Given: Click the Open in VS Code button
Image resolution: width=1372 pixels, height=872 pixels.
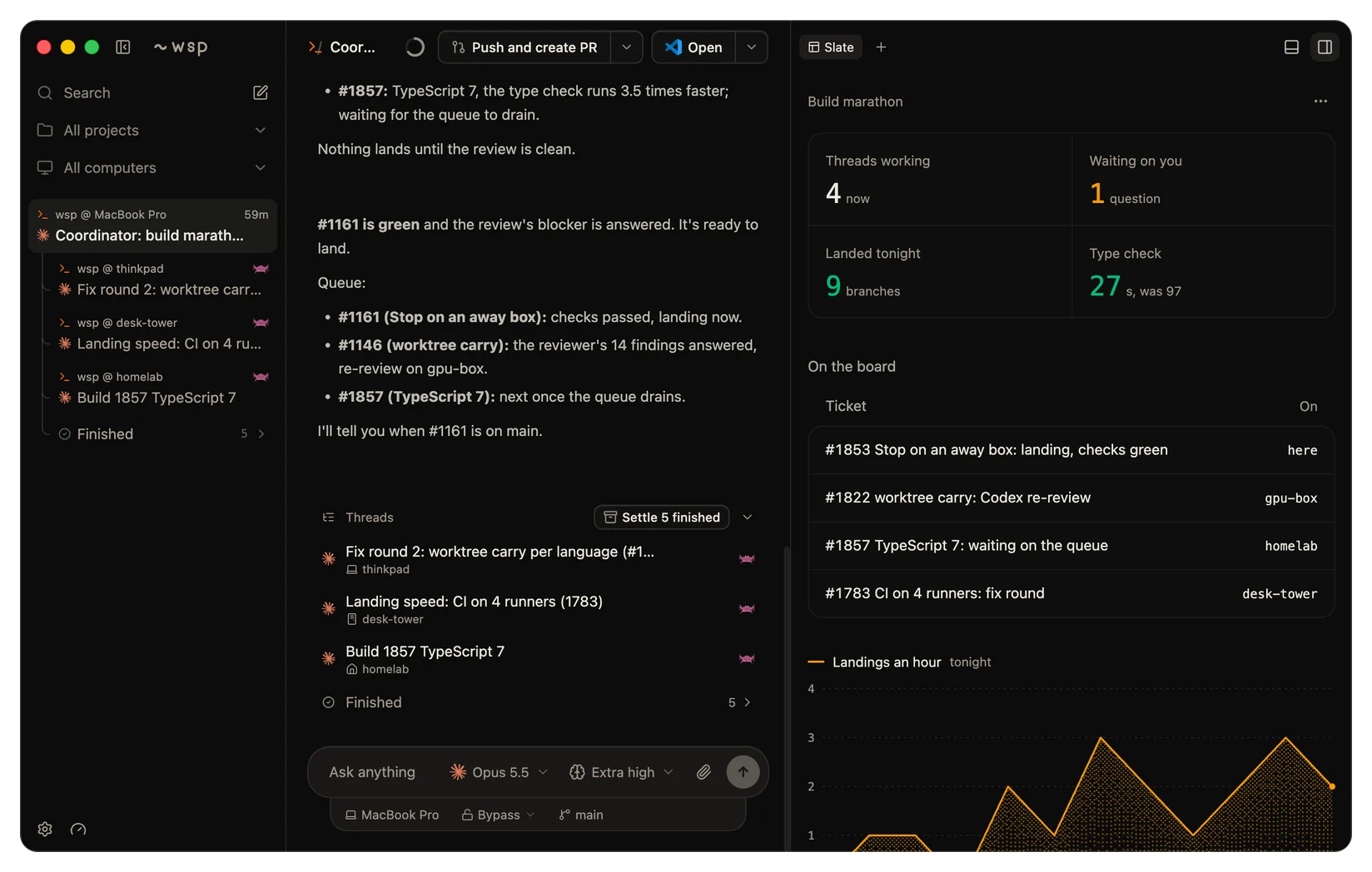Looking at the screenshot, I should click(x=693, y=47).
